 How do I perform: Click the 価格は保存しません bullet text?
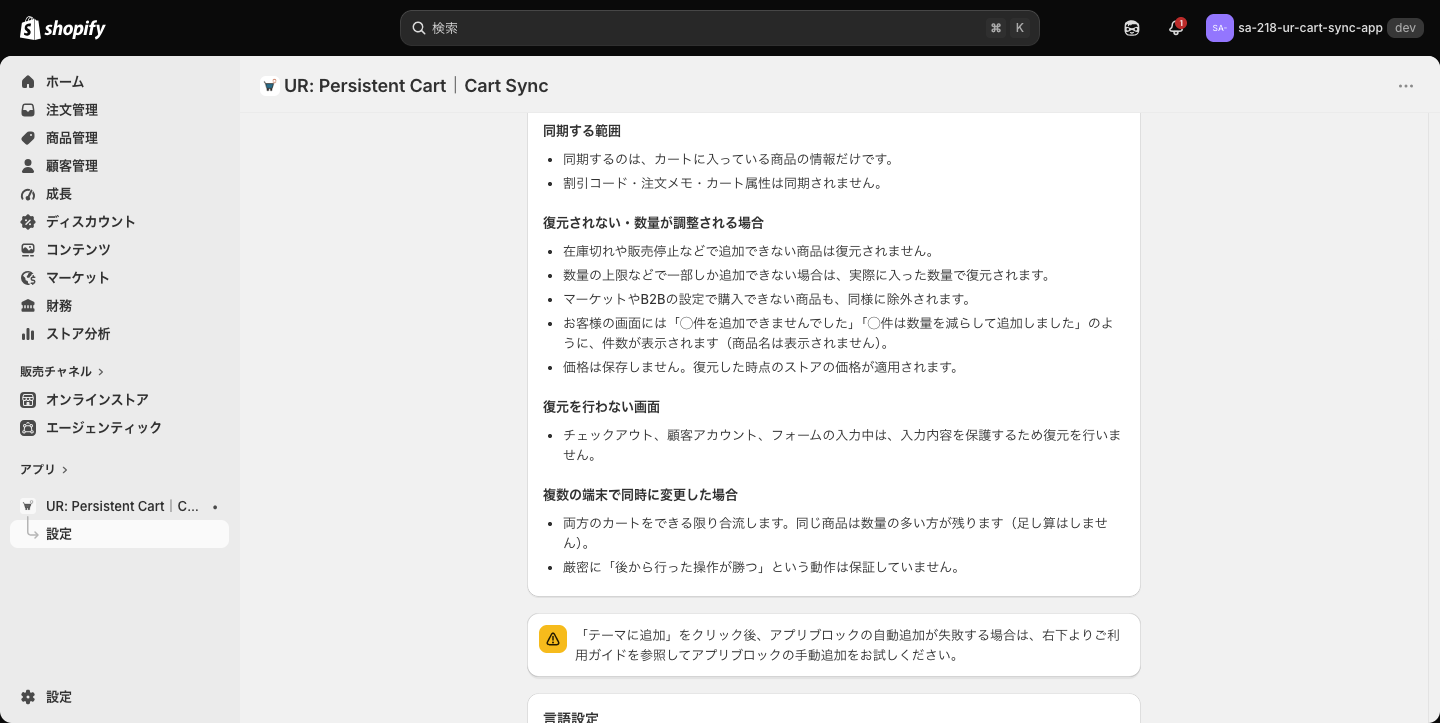761,367
